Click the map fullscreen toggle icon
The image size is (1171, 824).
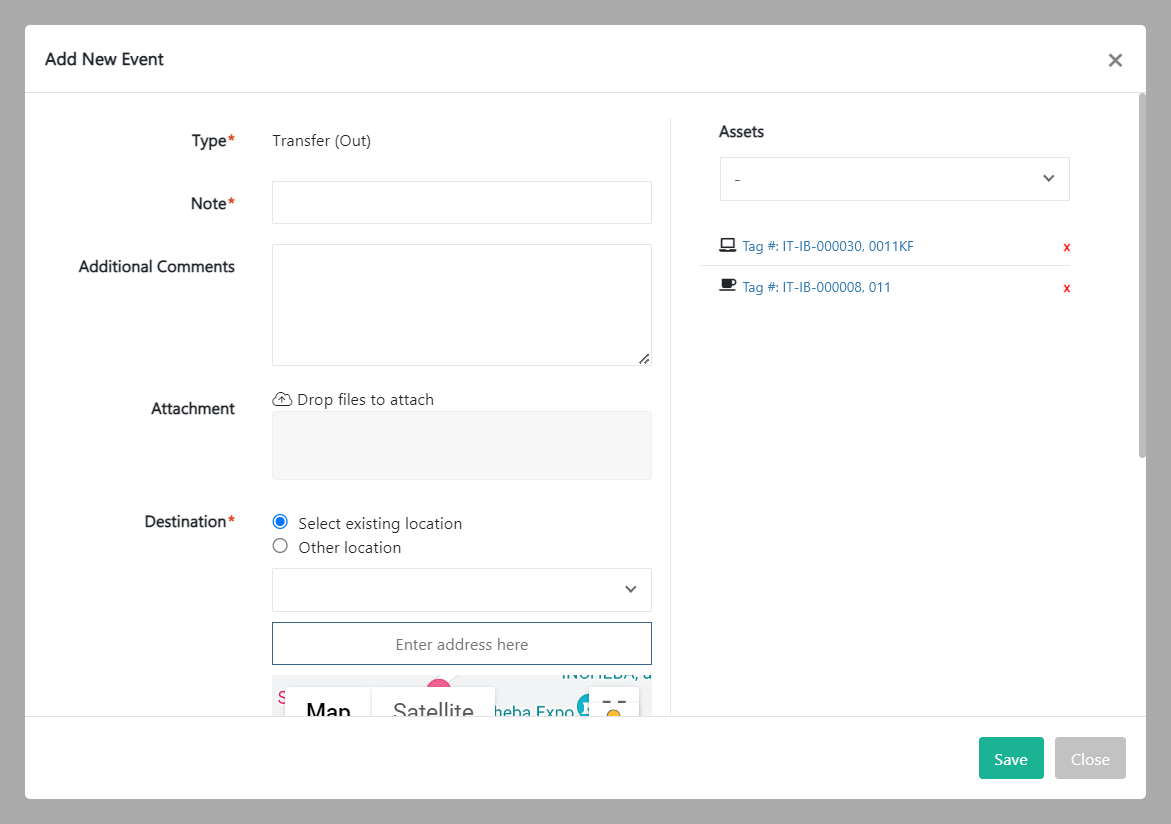tap(614, 703)
